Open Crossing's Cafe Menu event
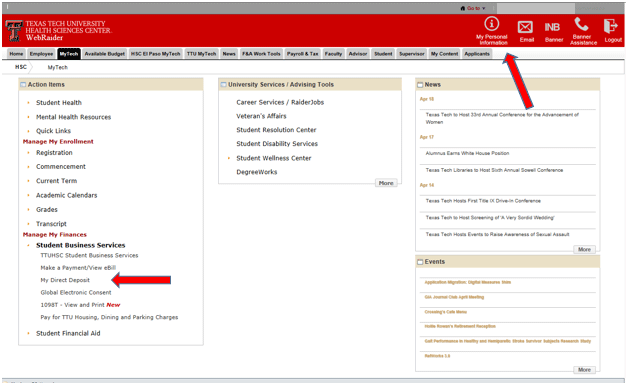Viewport: 628px width, 383px height. click(446, 312)
